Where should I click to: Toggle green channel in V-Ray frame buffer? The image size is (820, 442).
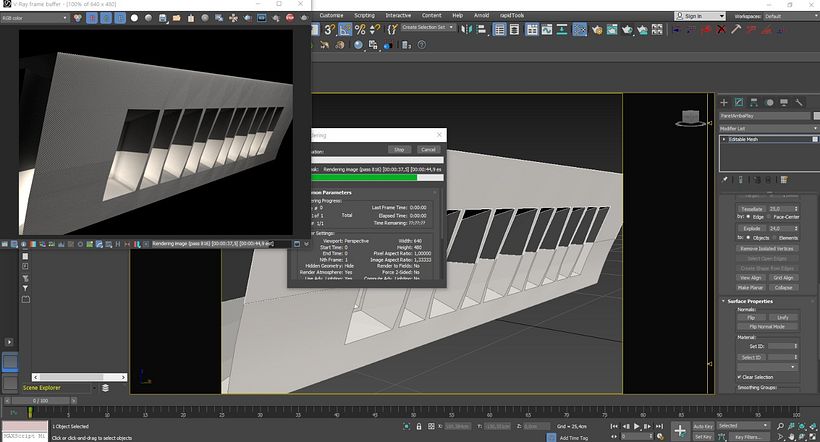[106, 18]
